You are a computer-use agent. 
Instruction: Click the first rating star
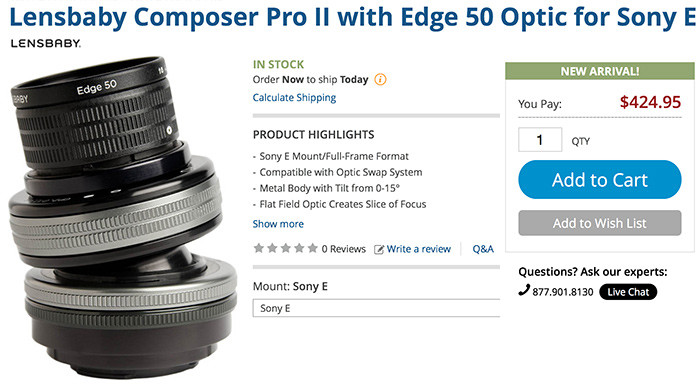258,248
